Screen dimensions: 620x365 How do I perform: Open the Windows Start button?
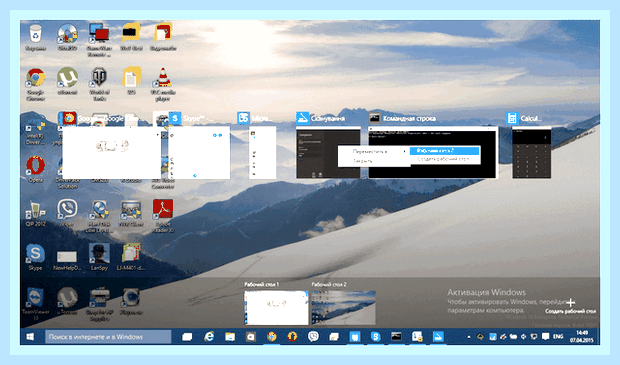[30, 337]
